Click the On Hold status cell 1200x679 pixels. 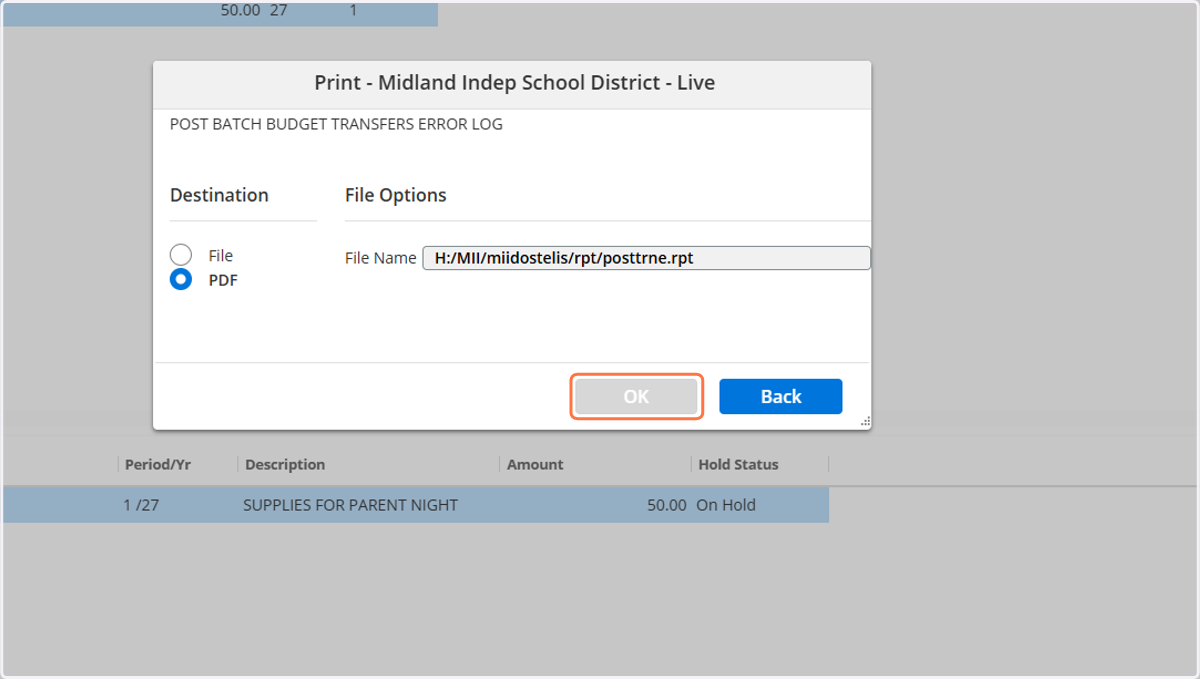click(x=726, y=505)
